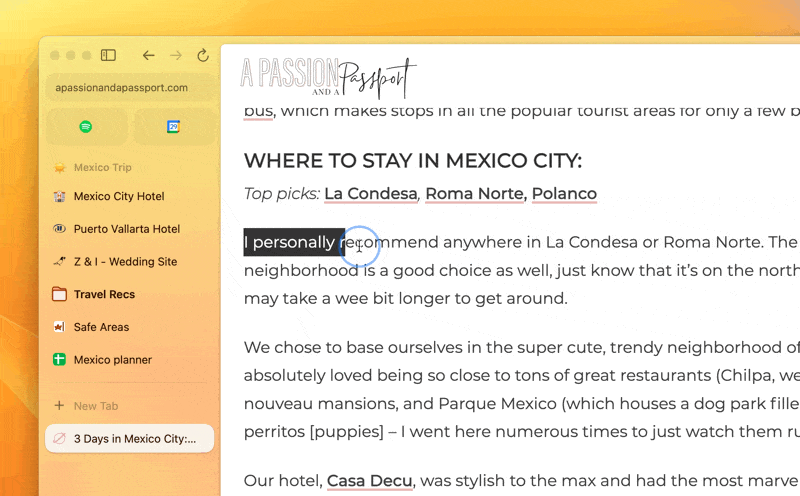Click the highlighted "I personally" text

289,242
